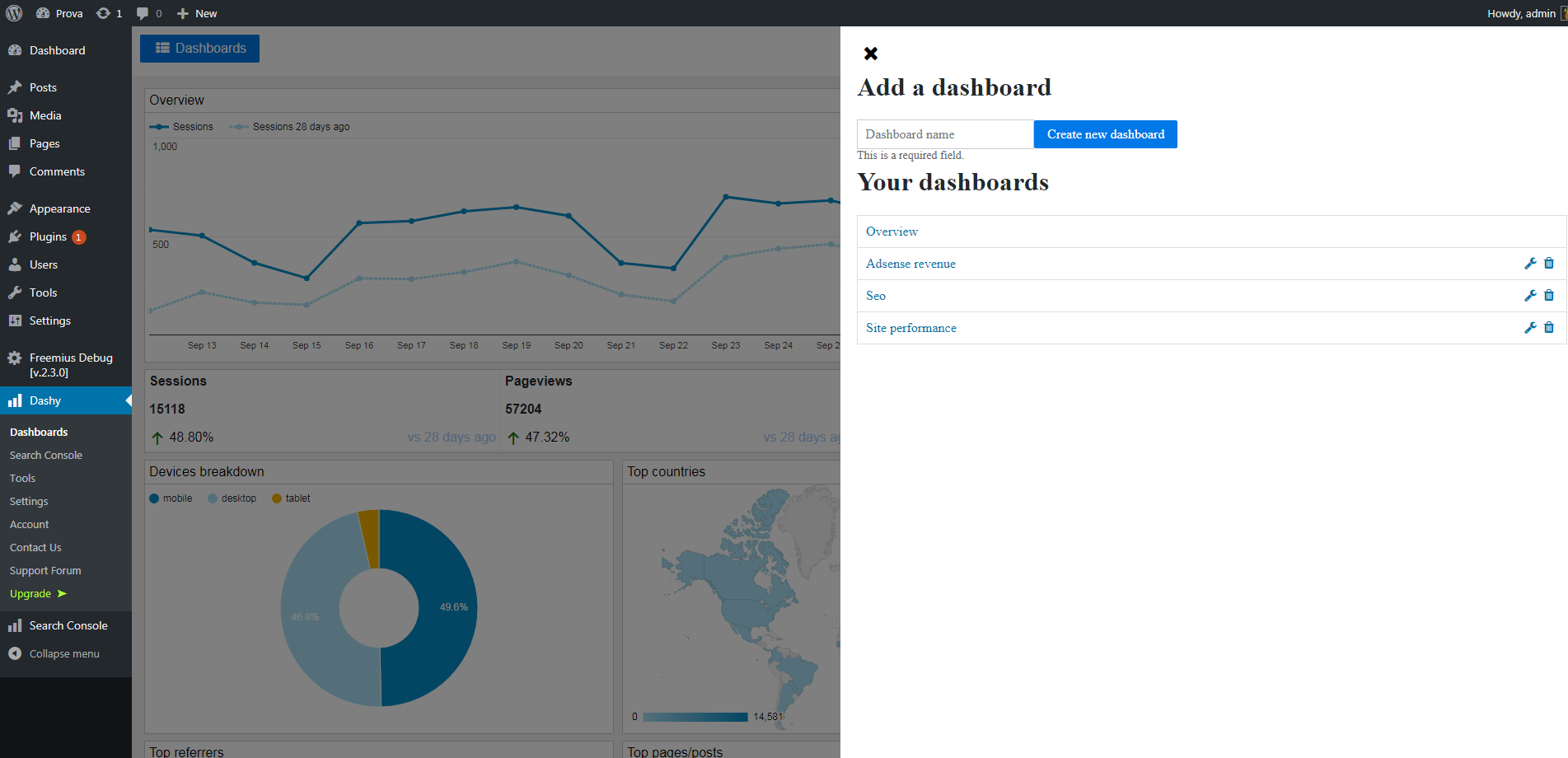Click the Top countries color scale bar
1568x758 pixels.
pos(695,717)
